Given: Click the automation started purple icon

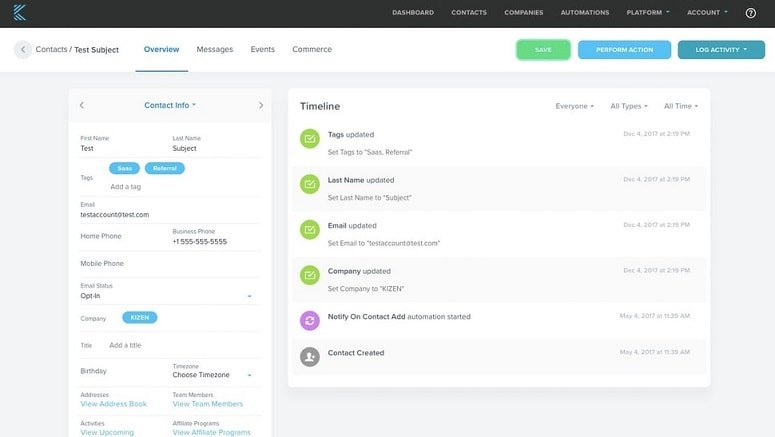Looking at the screenshot, I should 310,321.
